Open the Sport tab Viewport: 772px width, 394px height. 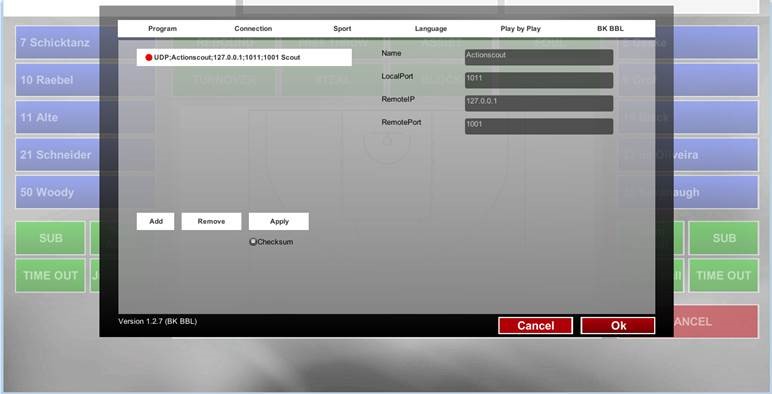pos(342,29)
